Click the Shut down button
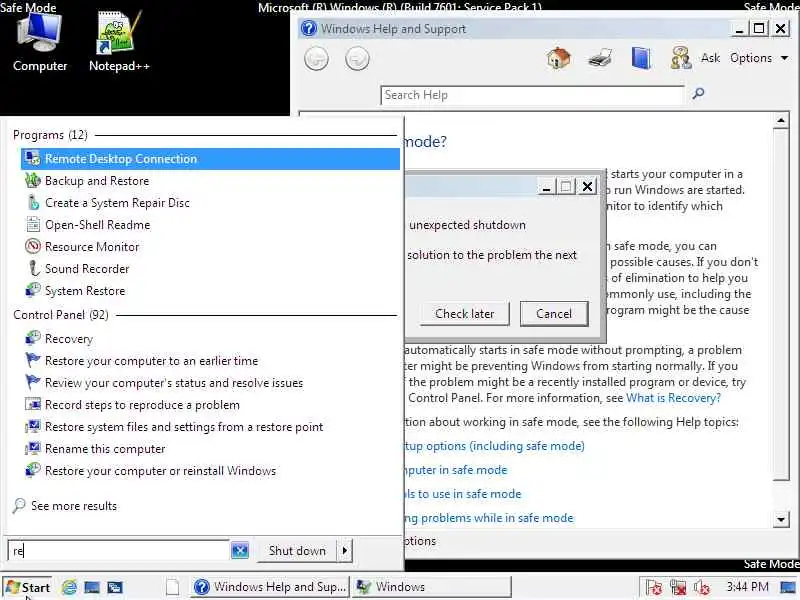Screen dimensions: 800x600 (297, 551)
